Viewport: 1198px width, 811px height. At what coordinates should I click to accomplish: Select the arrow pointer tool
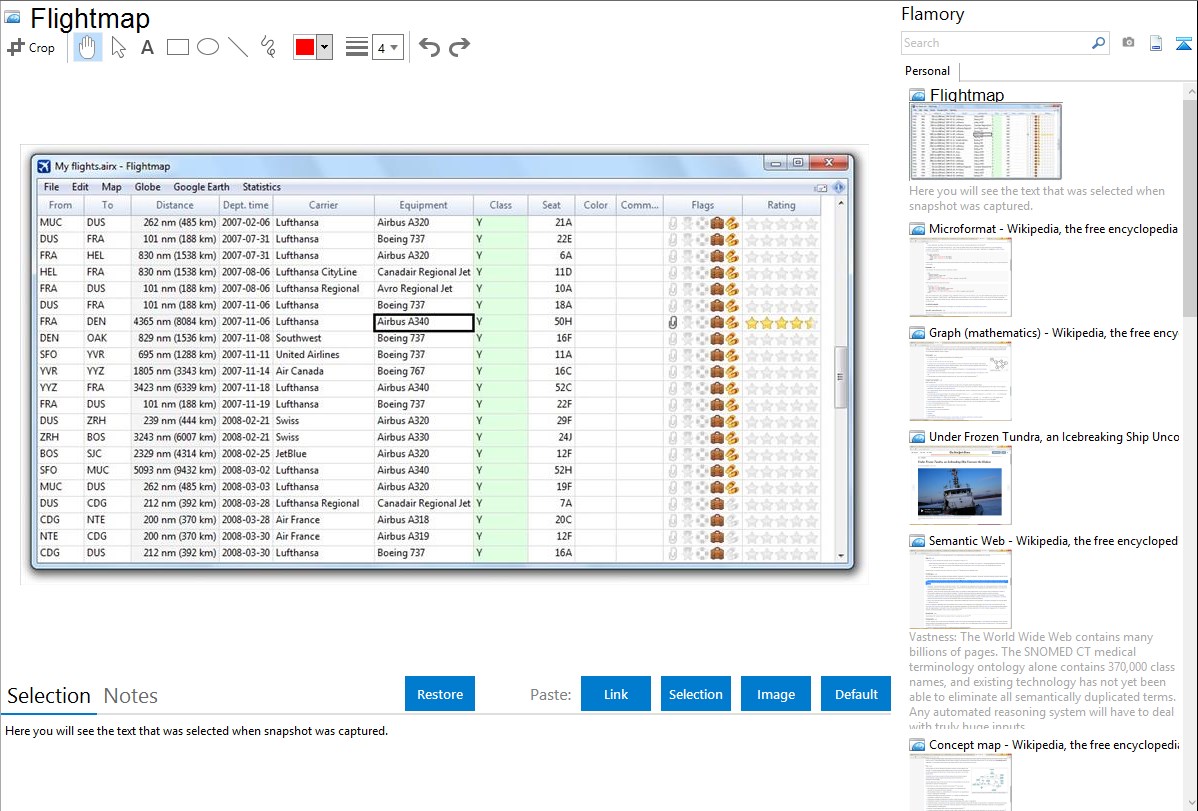[118, 47]
